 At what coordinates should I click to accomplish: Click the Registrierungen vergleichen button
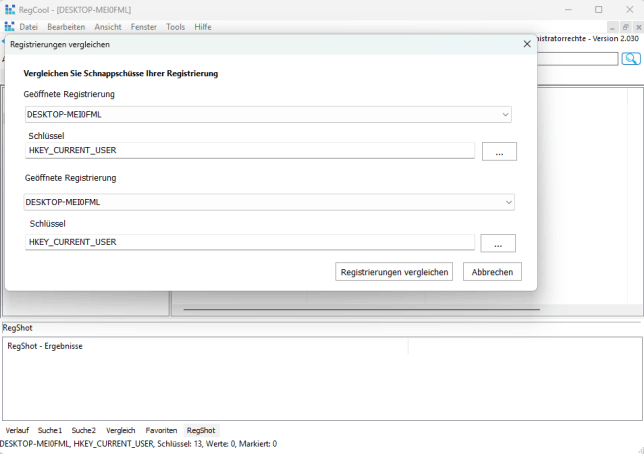[x=394, y=272]
